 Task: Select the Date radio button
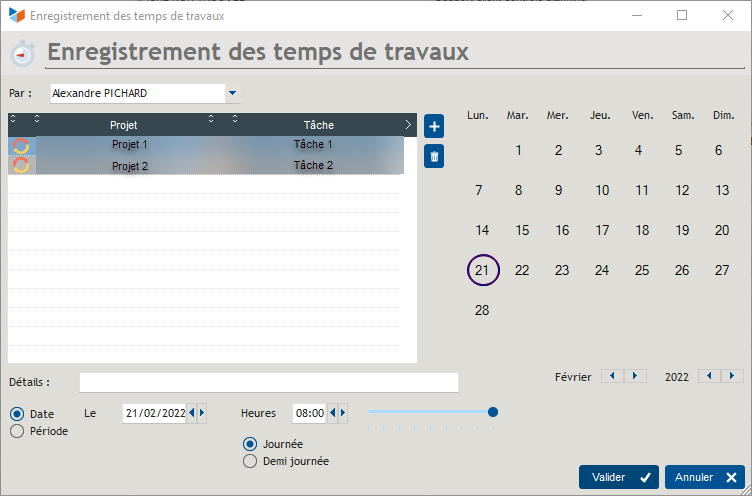[x=17, y=414]
